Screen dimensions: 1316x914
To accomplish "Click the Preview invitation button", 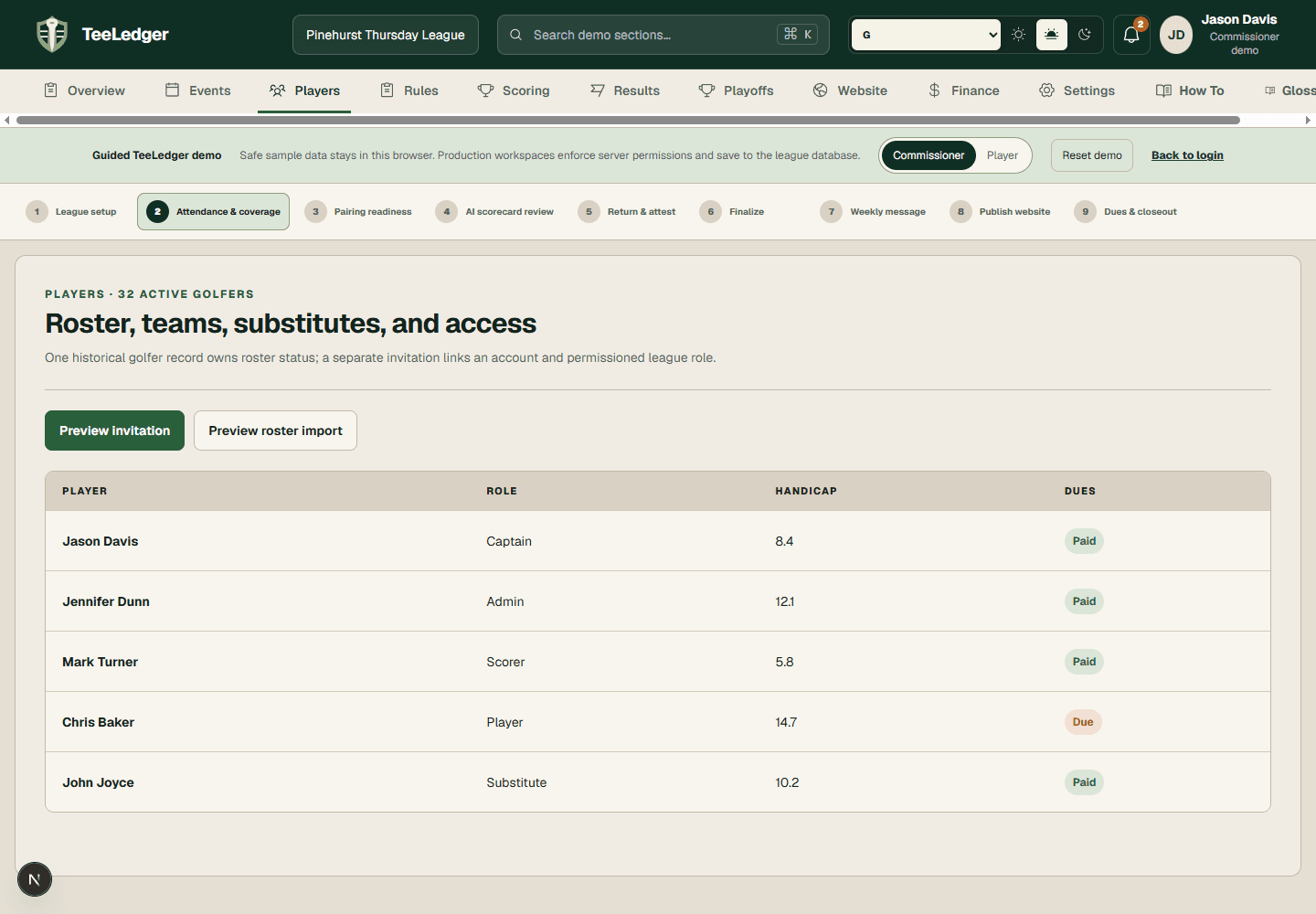I will 114,430.
